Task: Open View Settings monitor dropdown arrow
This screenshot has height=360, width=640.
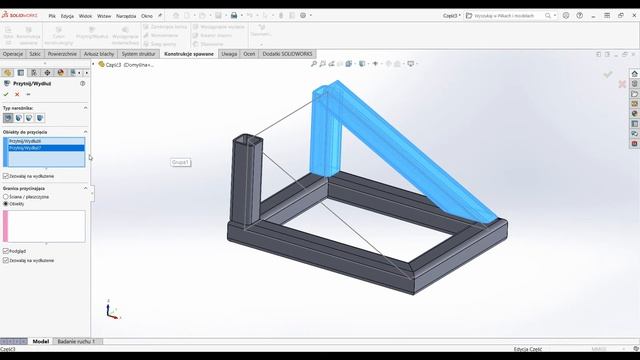Action: point(417,64)
